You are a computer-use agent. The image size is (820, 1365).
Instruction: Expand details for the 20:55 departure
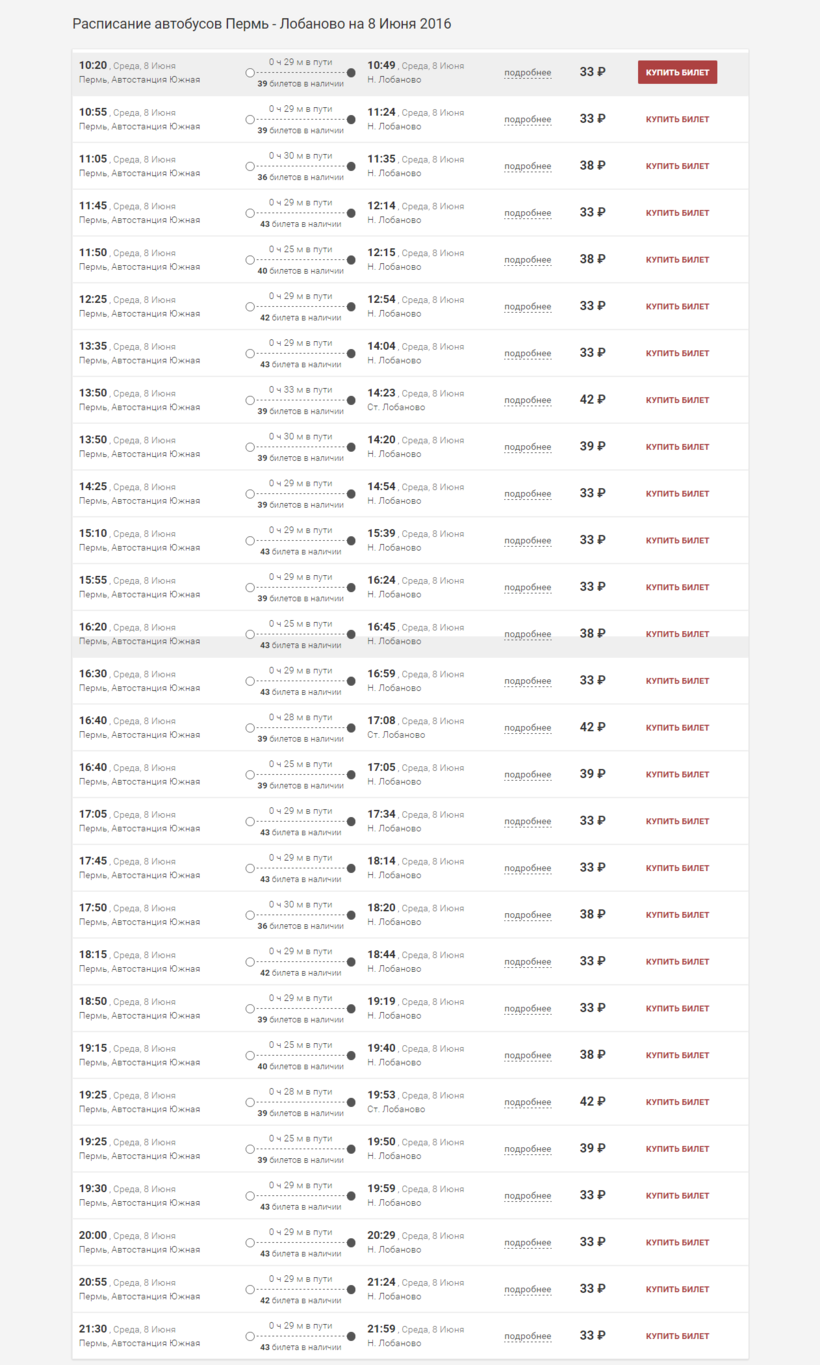527,1290
